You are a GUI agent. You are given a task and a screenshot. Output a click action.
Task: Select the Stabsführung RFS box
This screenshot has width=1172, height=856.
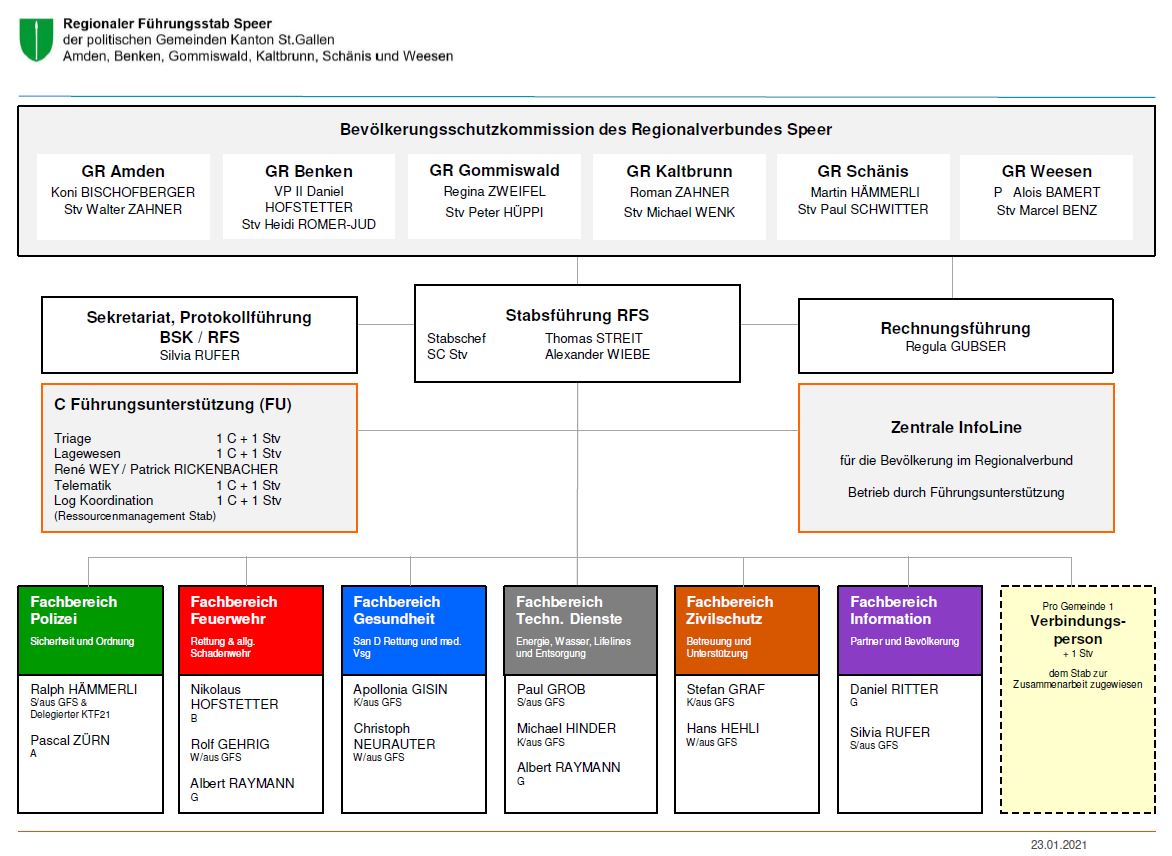point(577,333)
